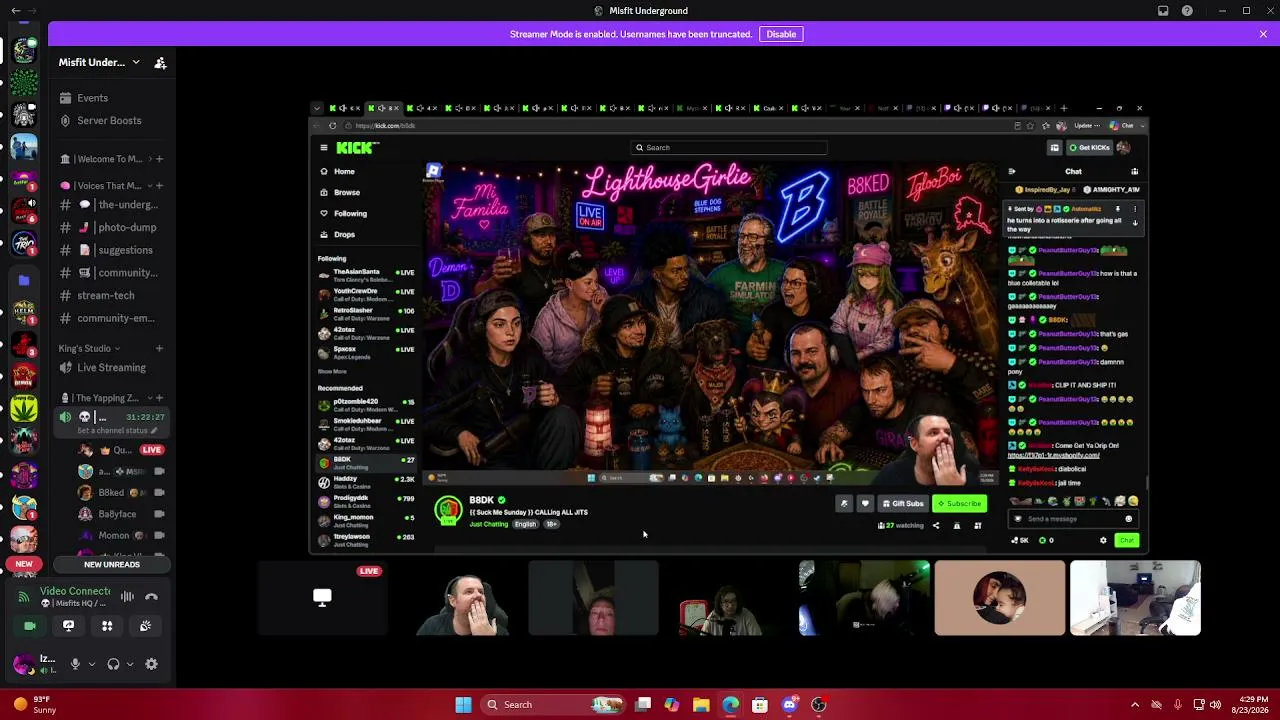Gift Subs to B8DK channel
Screen dimensions: 1280x720
[902, 504]
